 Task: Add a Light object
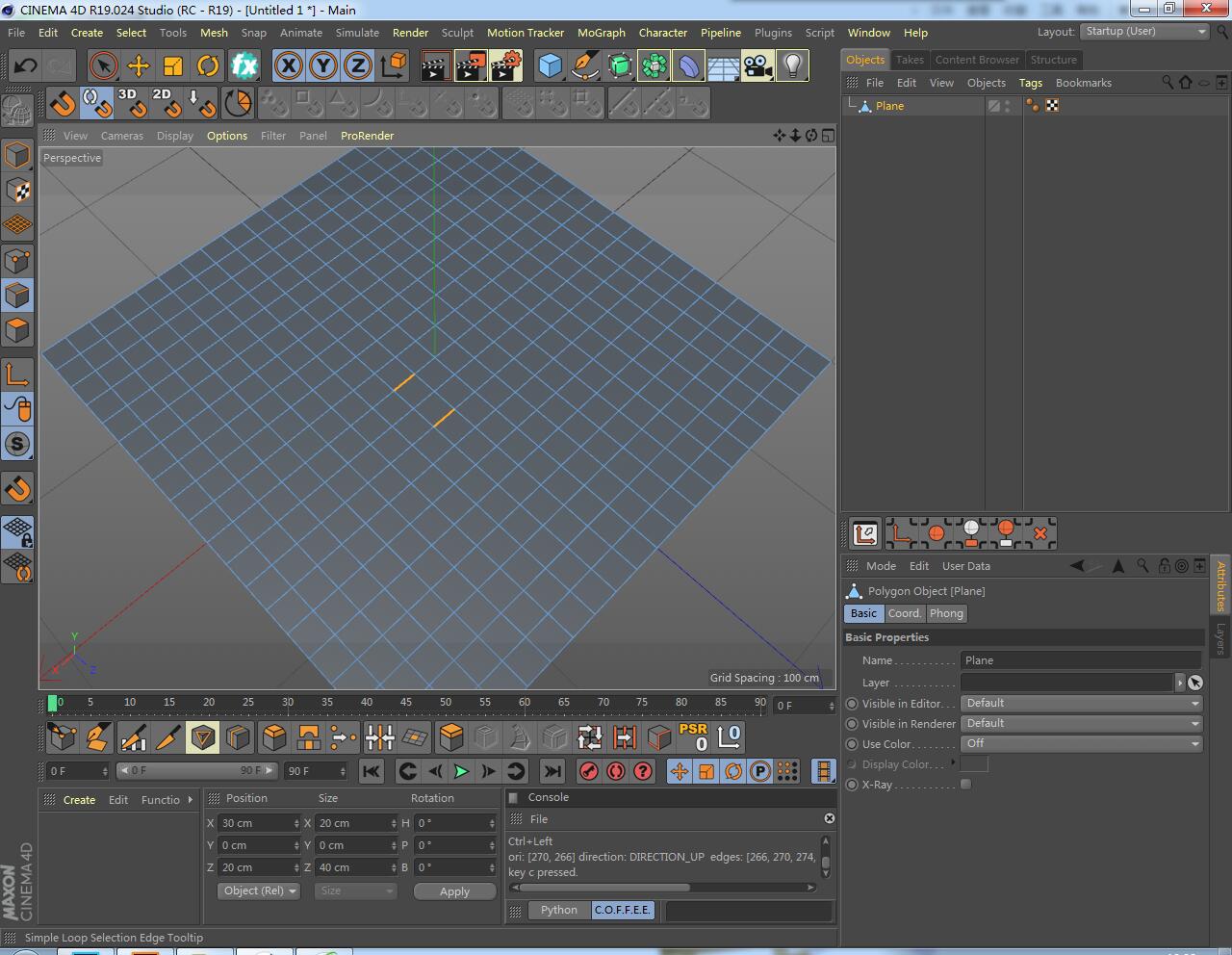click(x=792, y=65)
